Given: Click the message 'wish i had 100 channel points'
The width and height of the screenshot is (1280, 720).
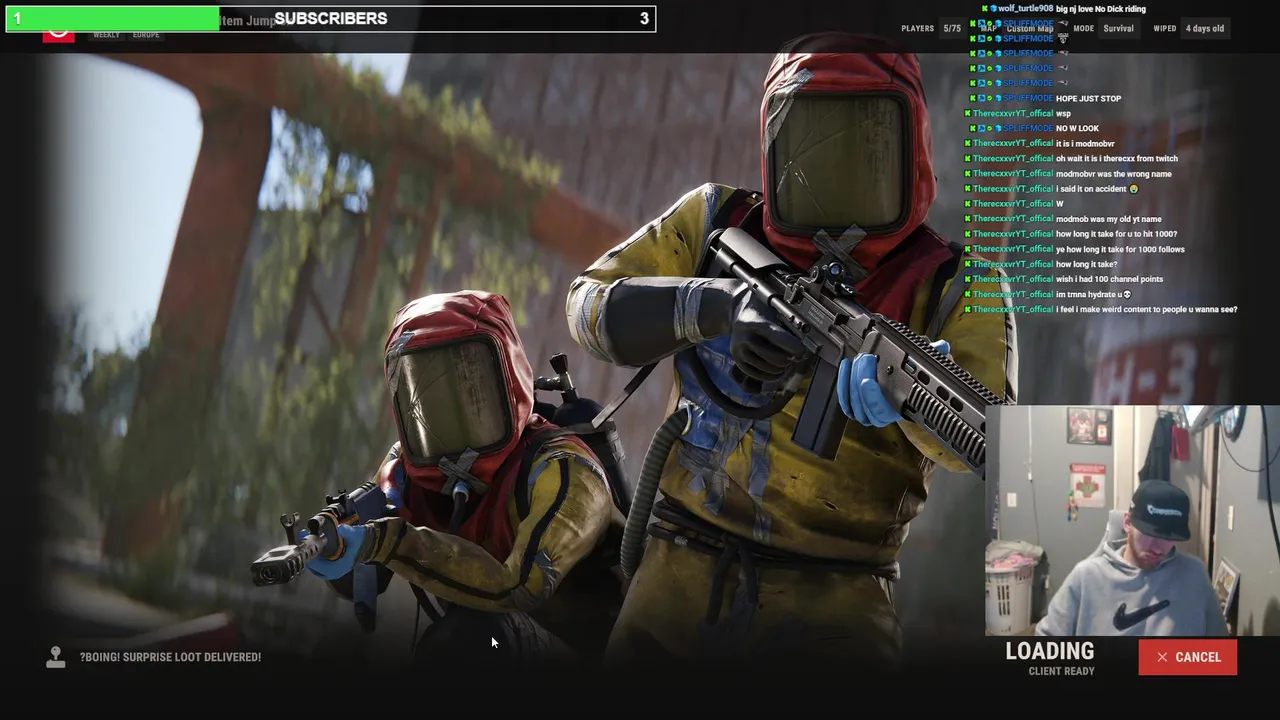Looking at the screenshot, I should point(1109,279).
